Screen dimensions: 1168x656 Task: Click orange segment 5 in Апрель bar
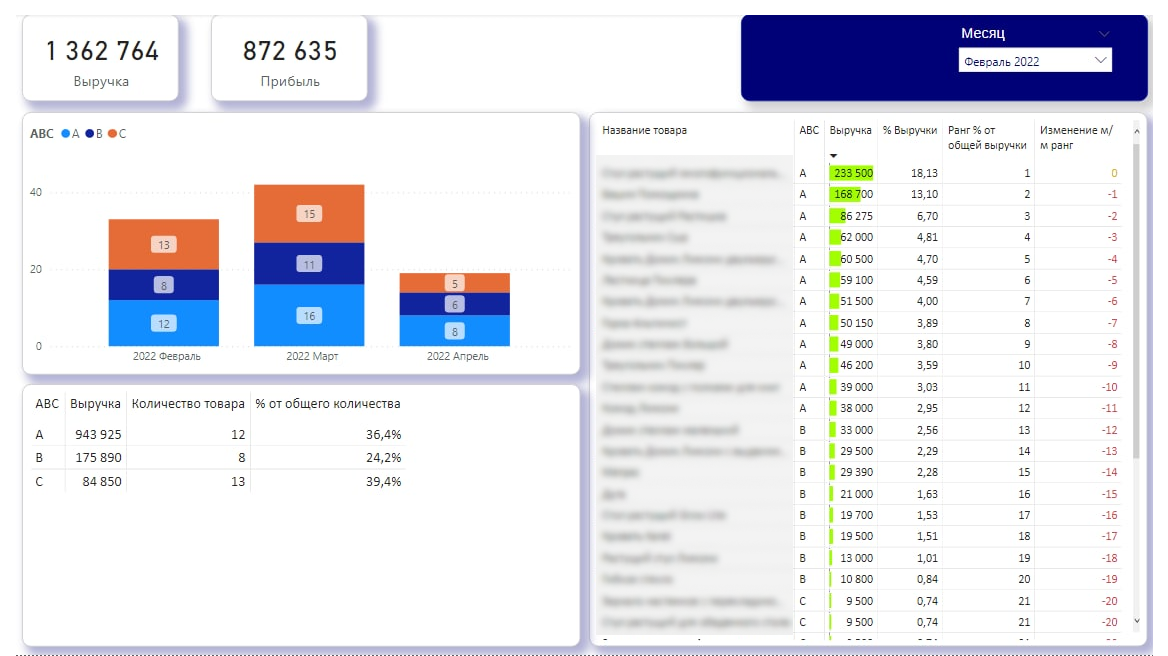pos(454,283)
